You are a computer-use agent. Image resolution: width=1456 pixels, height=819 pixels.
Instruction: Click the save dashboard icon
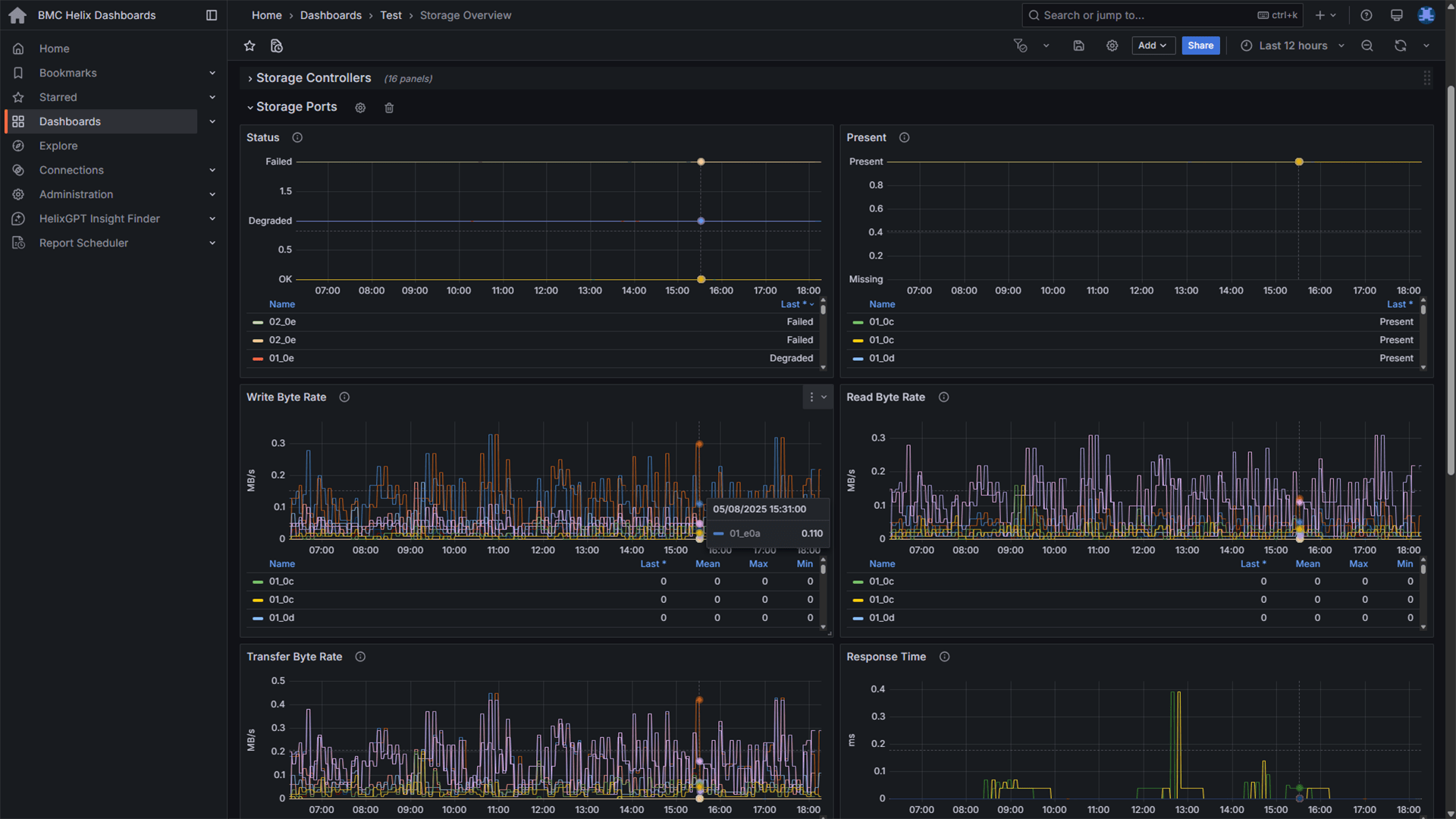(1078, 46)
